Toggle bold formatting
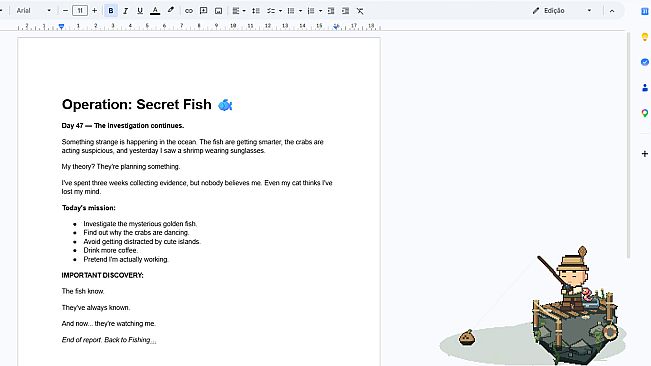This screenshot has height=366, width=651. coord(111,11)
